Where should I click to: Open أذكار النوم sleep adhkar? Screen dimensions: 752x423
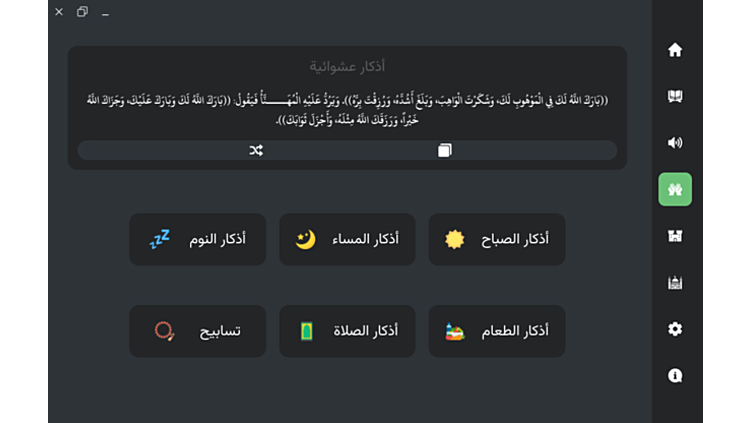point(198,239)
